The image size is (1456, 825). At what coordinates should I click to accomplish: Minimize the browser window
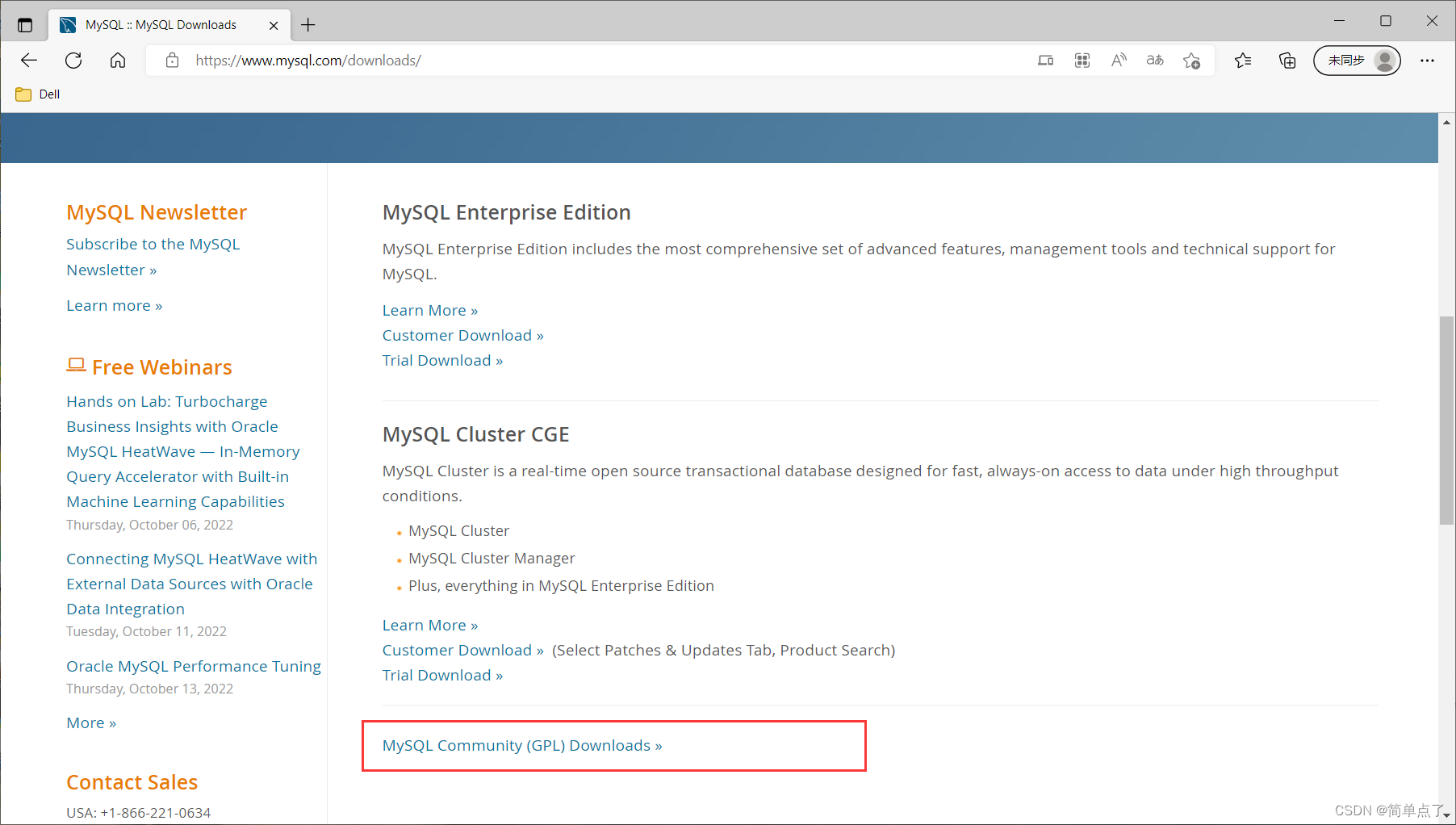click(x=1340, y=21)
